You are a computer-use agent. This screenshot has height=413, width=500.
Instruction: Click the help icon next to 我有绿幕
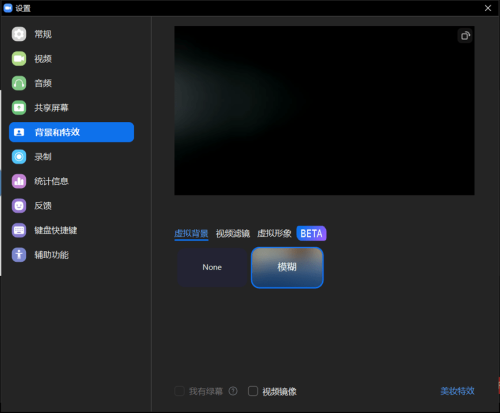[233, 391]
